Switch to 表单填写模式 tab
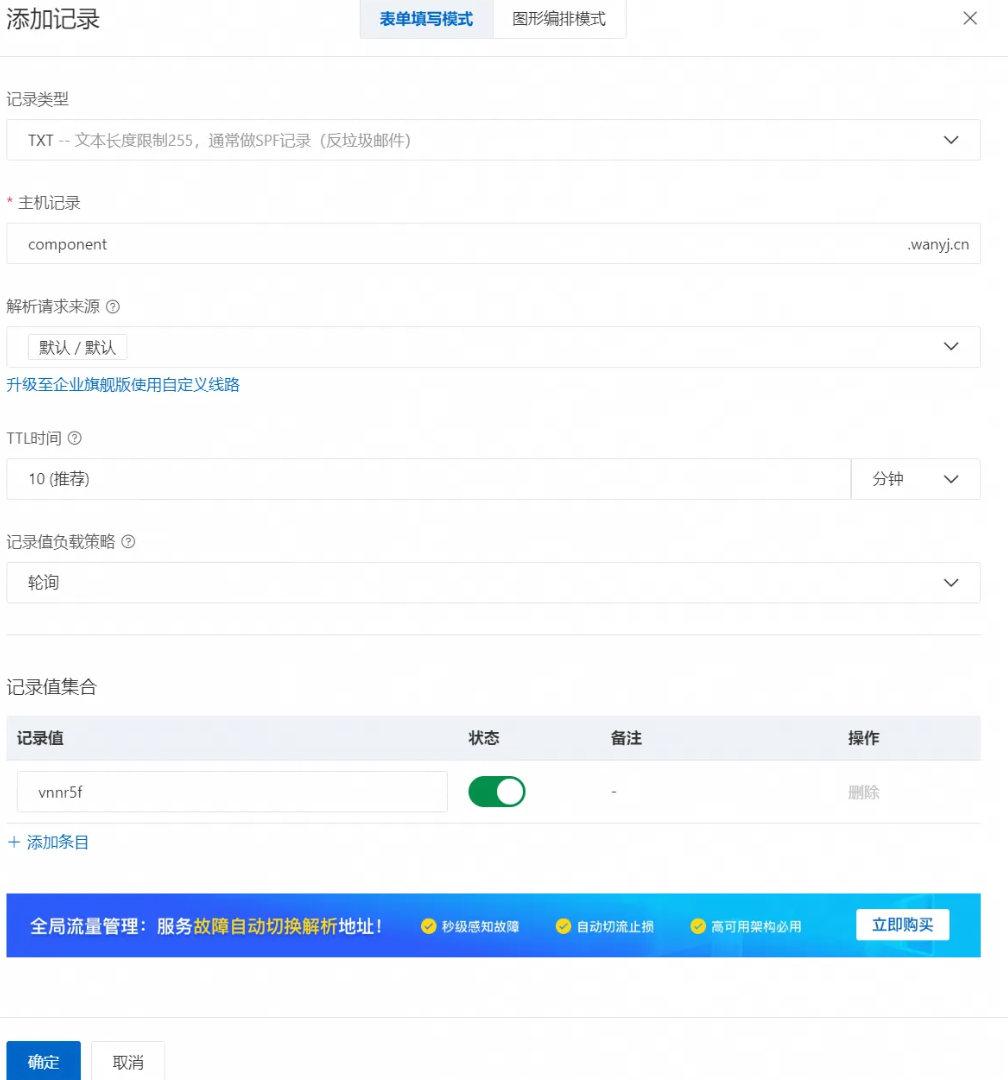Viewport: 1008px width, 1080px height. (427, 19)
